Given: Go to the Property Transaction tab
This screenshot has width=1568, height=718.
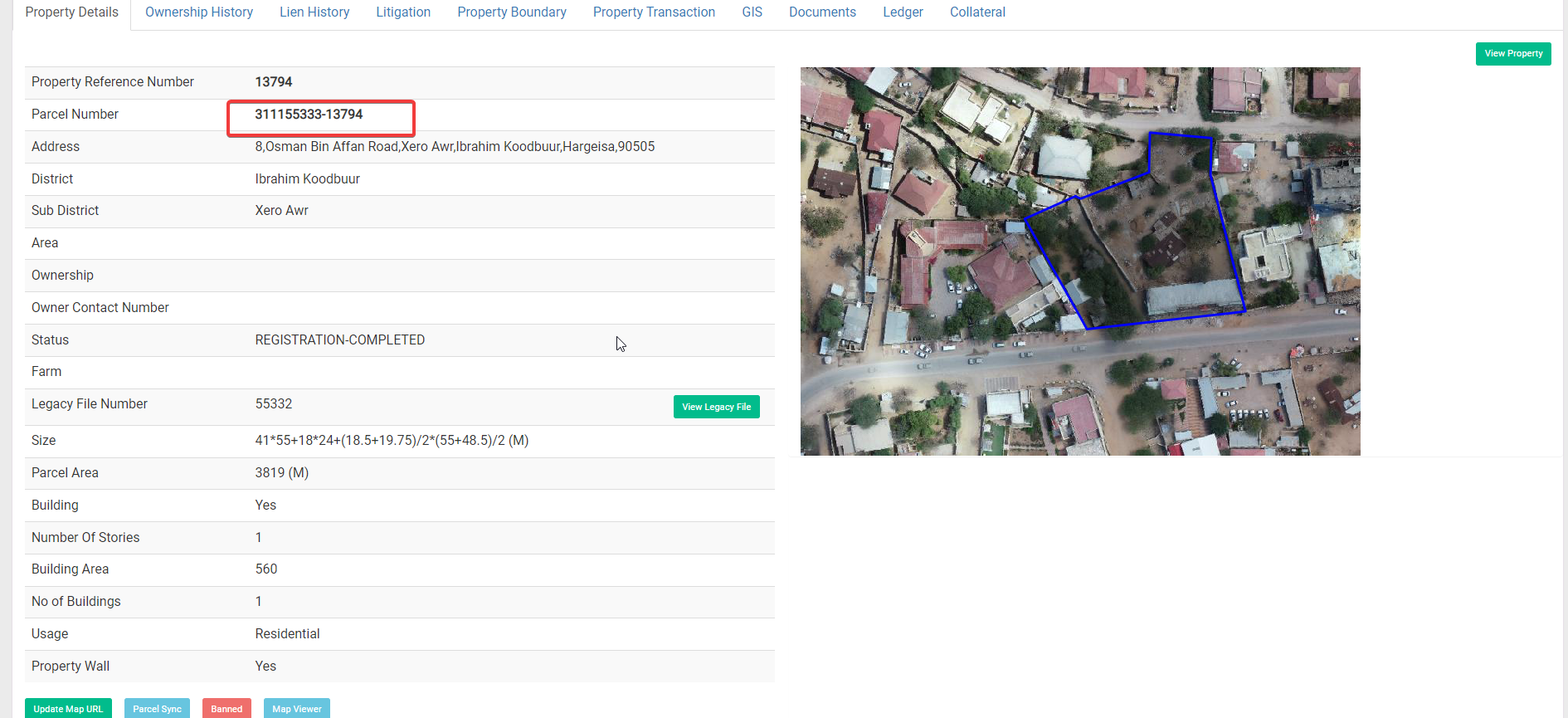Looking at the screenshot, I should pos(654,12).
